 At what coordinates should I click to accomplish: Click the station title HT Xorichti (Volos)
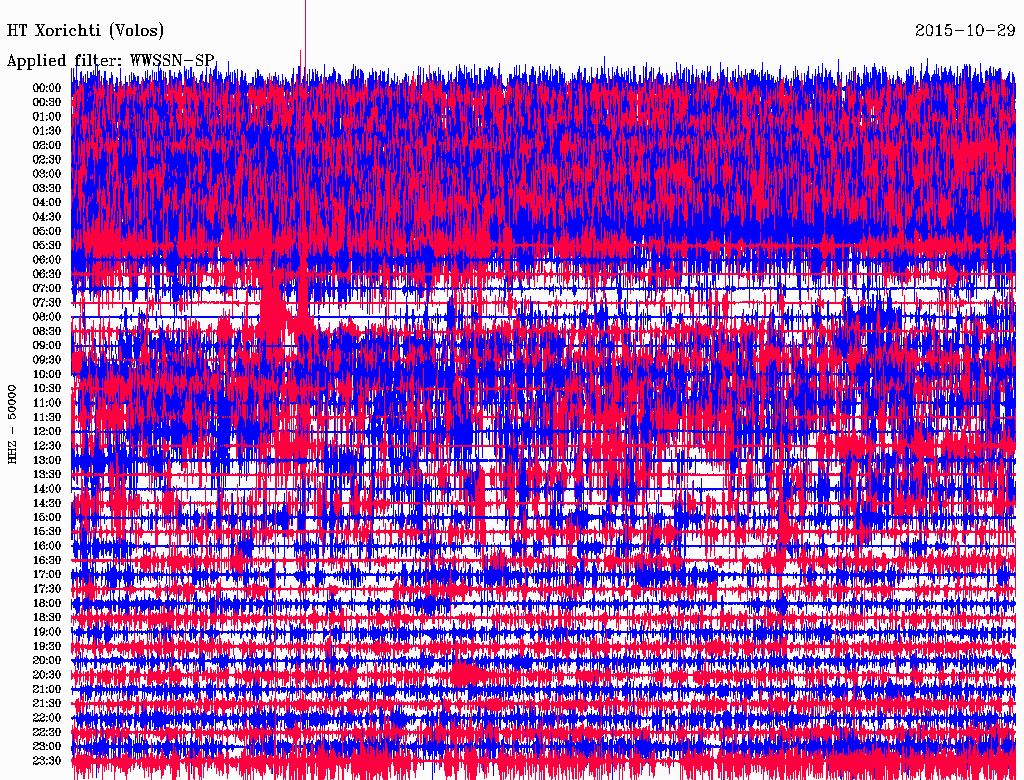click(85, 31)
